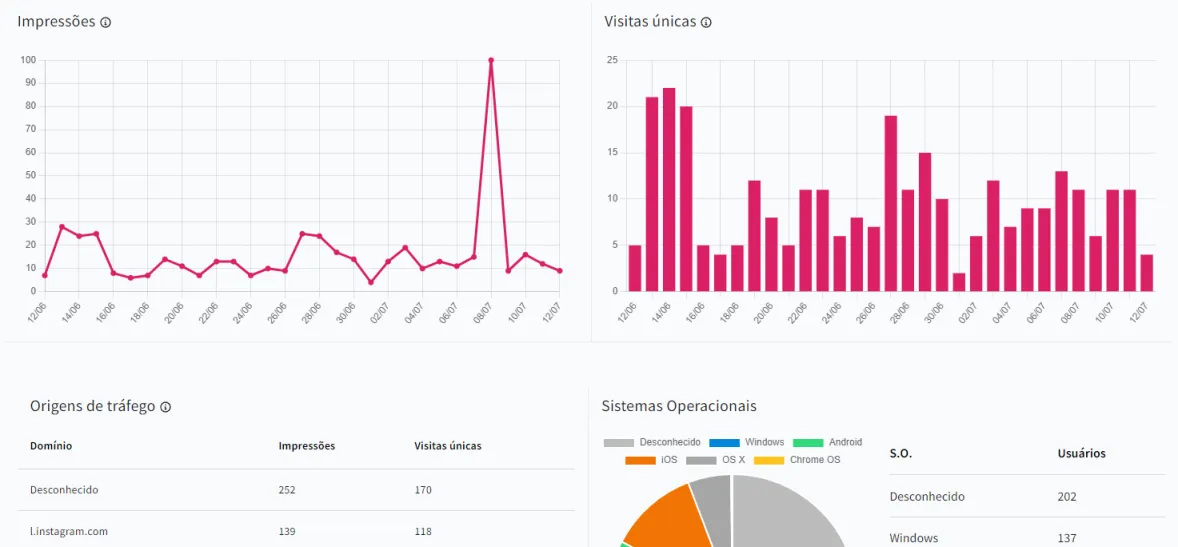Click the first data point of the Impressões line
Viewport: 1178px width, 547px height.
pos(44,275)
